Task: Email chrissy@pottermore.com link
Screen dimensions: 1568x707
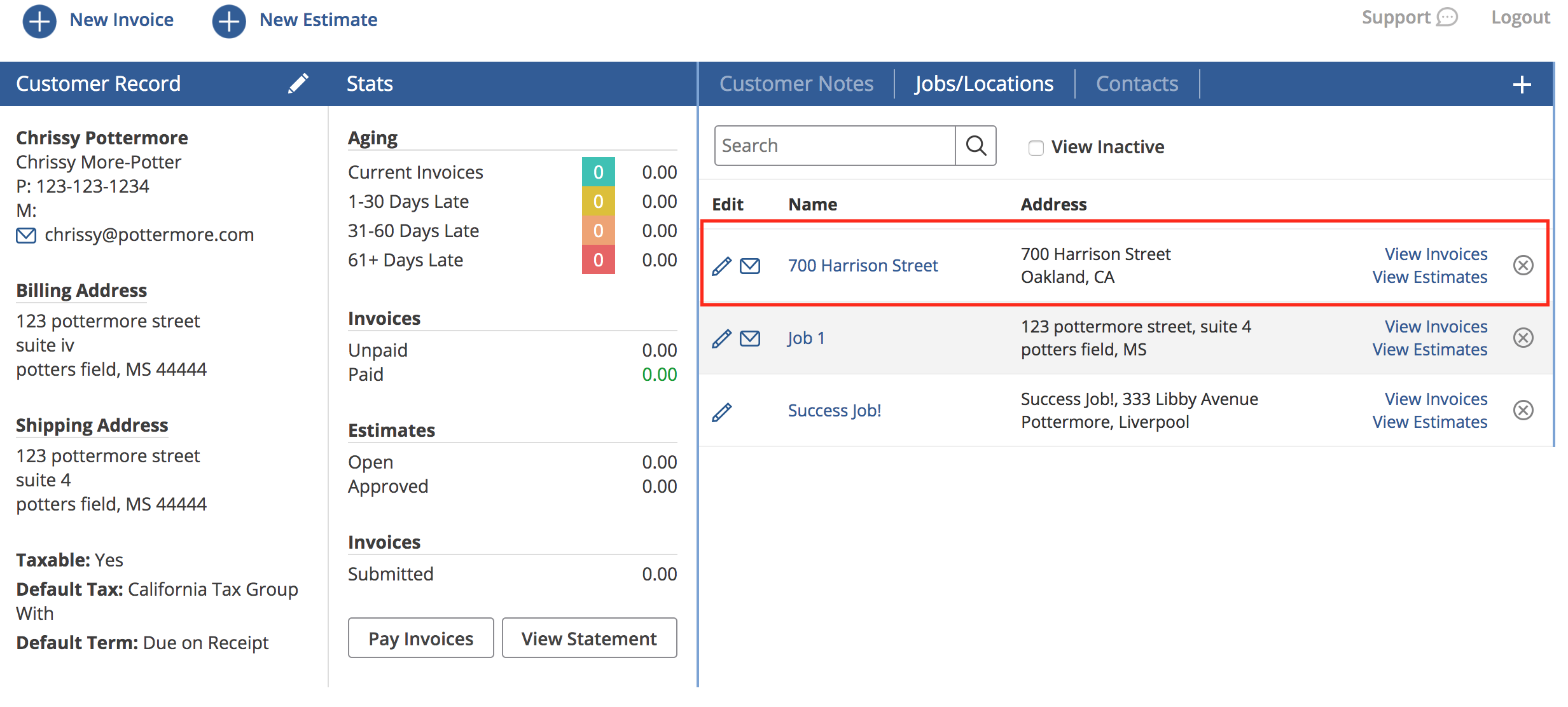Action: 149,235
